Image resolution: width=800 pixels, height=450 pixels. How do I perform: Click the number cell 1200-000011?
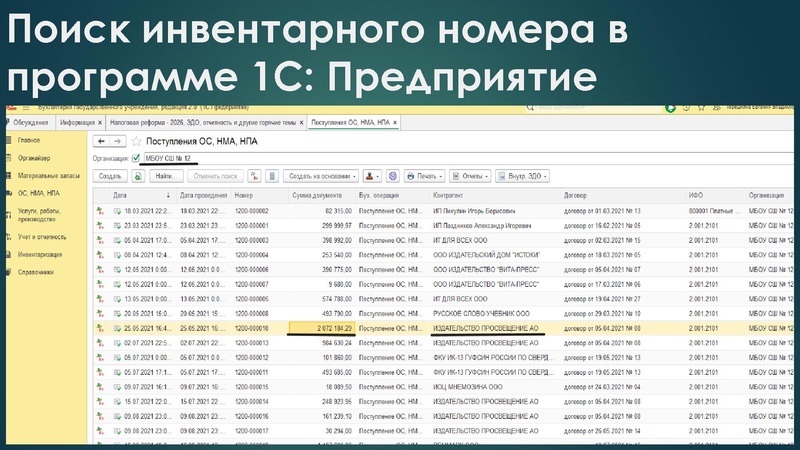(252, 372)
